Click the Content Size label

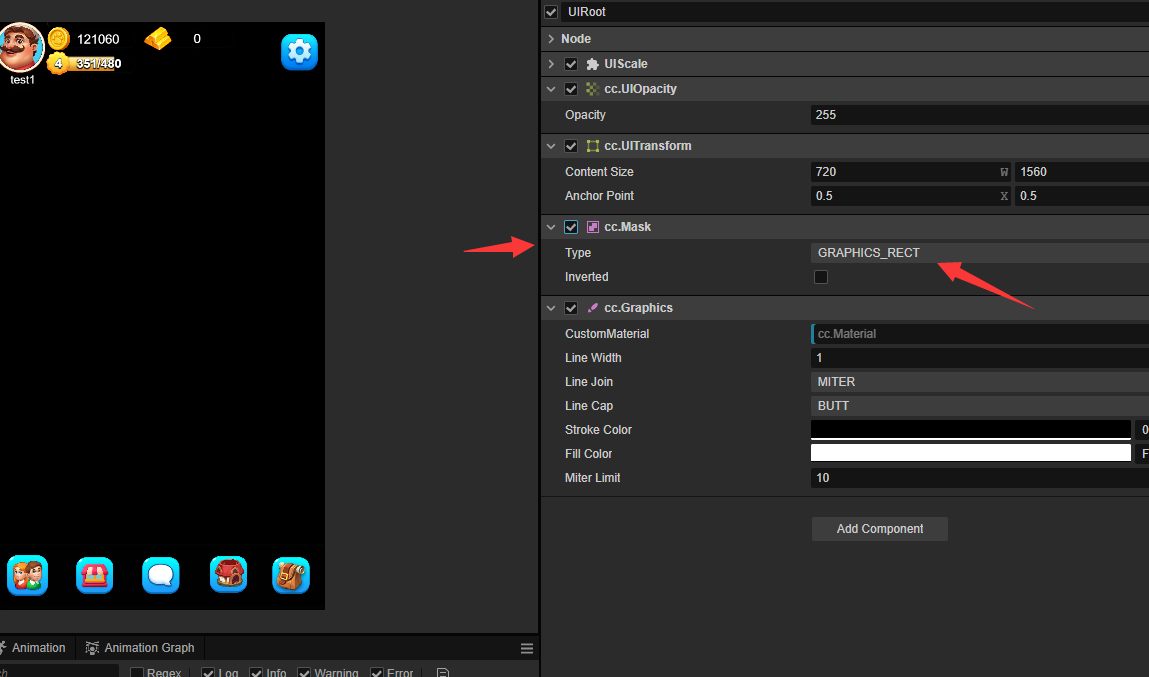(599, 172)
